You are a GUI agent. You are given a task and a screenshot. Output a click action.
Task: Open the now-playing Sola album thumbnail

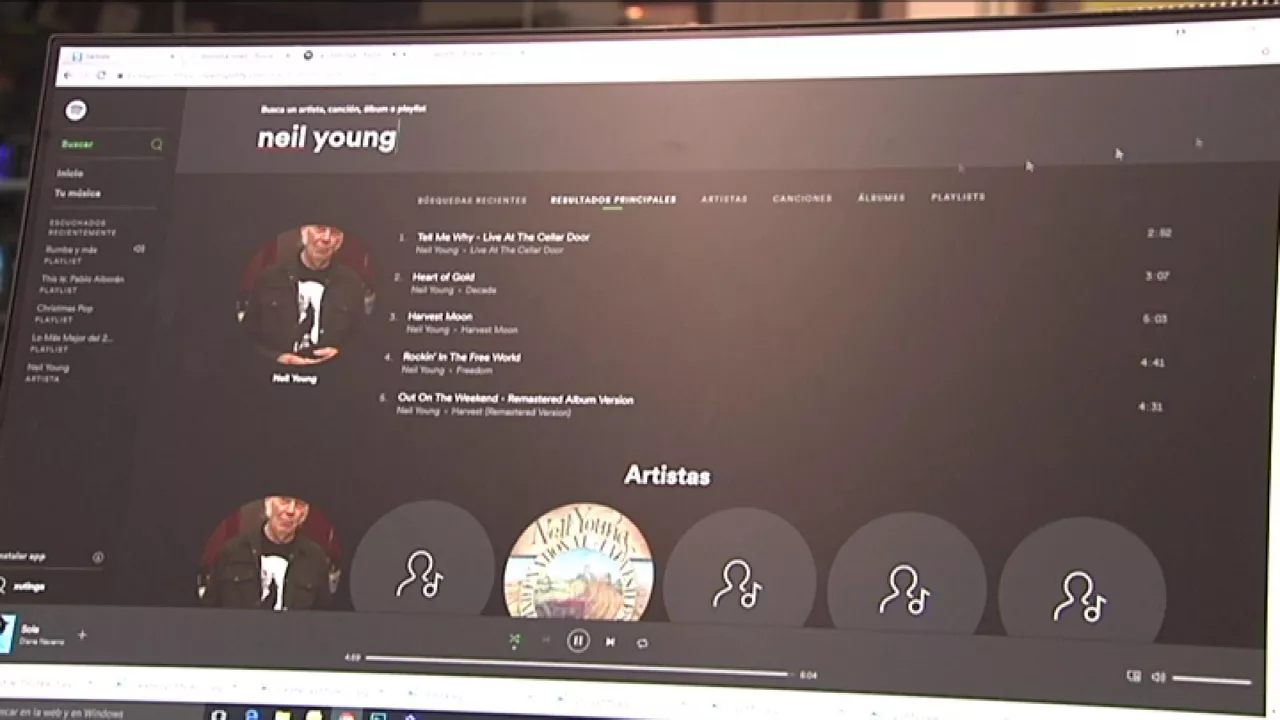coord(6,634)
